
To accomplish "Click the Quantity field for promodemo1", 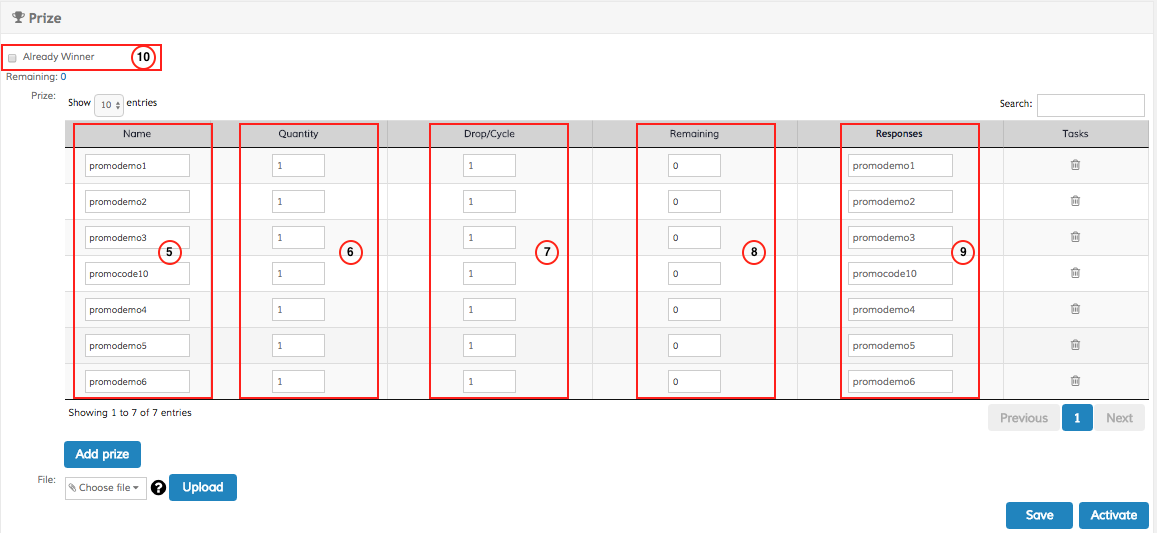I will tap(298, 165).
